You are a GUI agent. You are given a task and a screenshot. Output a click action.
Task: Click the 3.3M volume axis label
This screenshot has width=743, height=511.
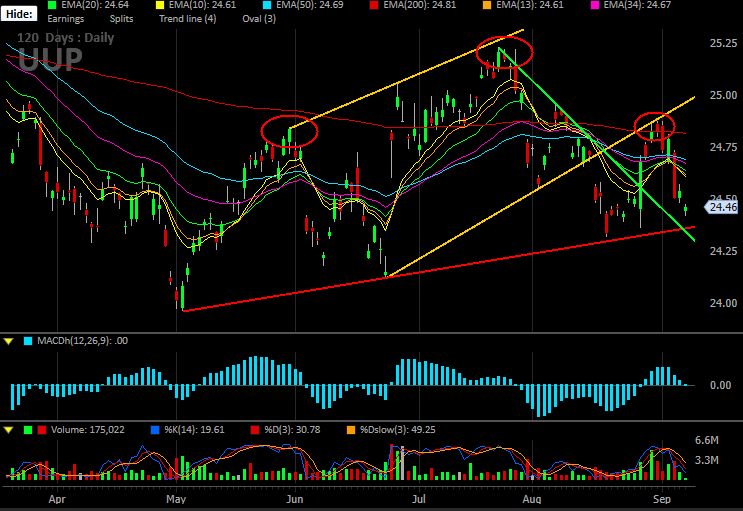pos(707,460)
